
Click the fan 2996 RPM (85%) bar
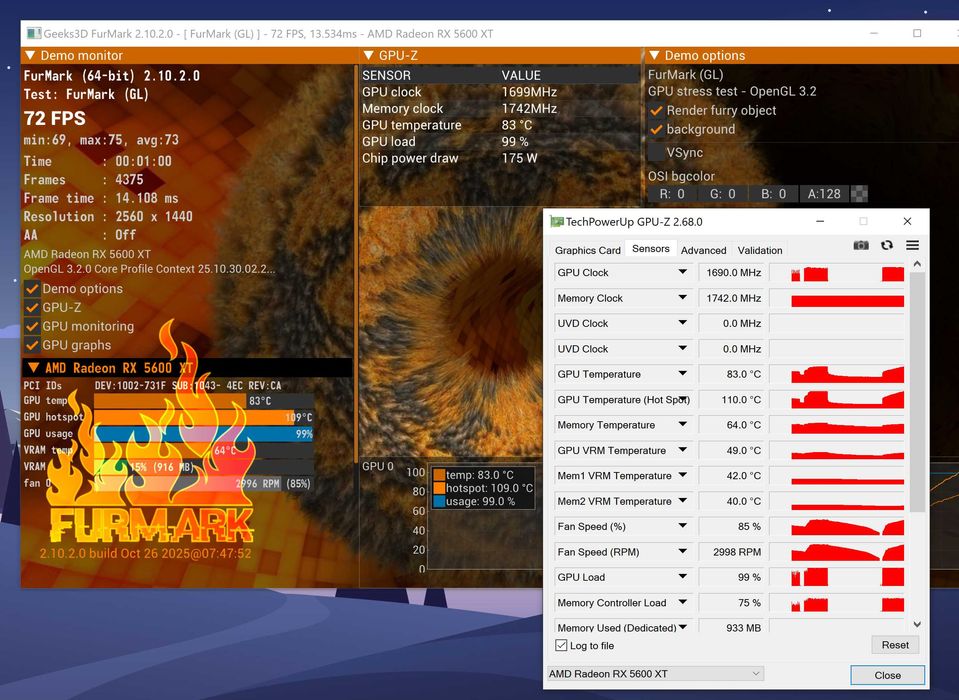(204, 483)
